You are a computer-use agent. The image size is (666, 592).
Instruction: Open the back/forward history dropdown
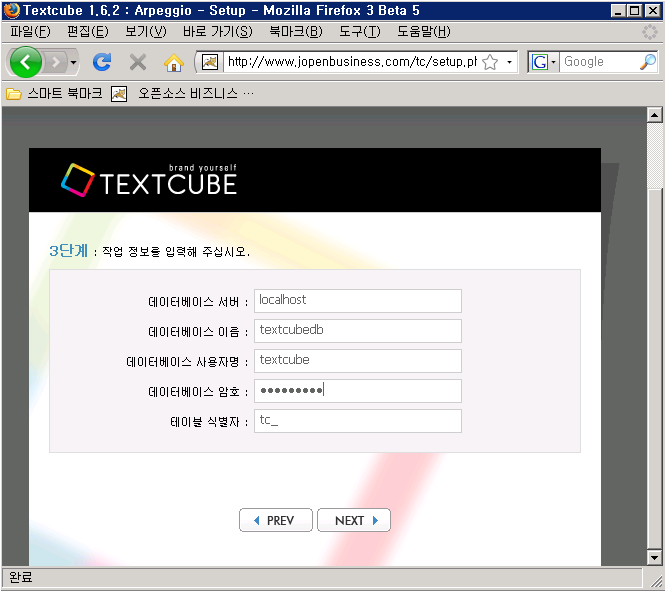click(x=73, y=62)
